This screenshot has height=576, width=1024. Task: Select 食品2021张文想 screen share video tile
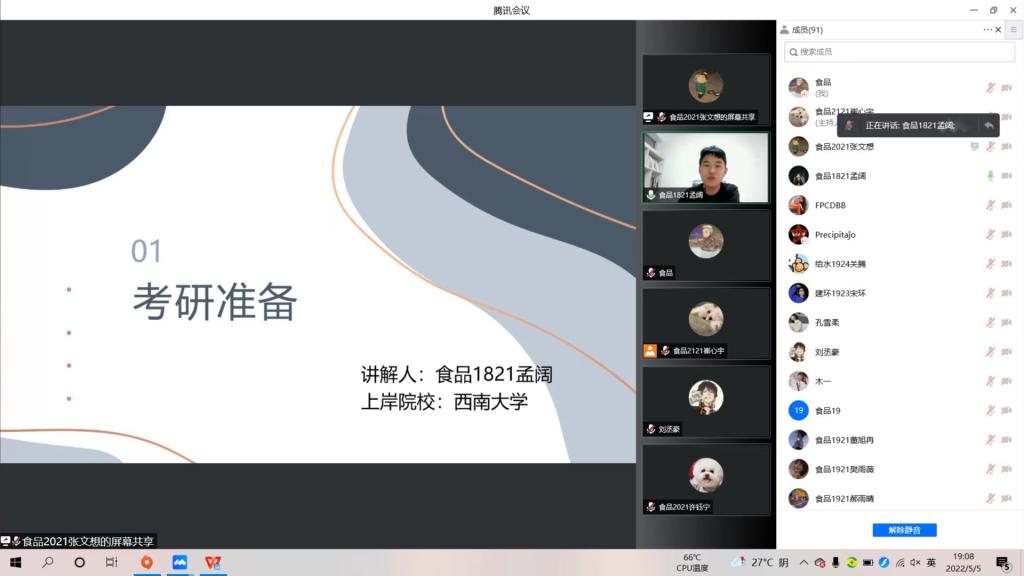point(706,89)
